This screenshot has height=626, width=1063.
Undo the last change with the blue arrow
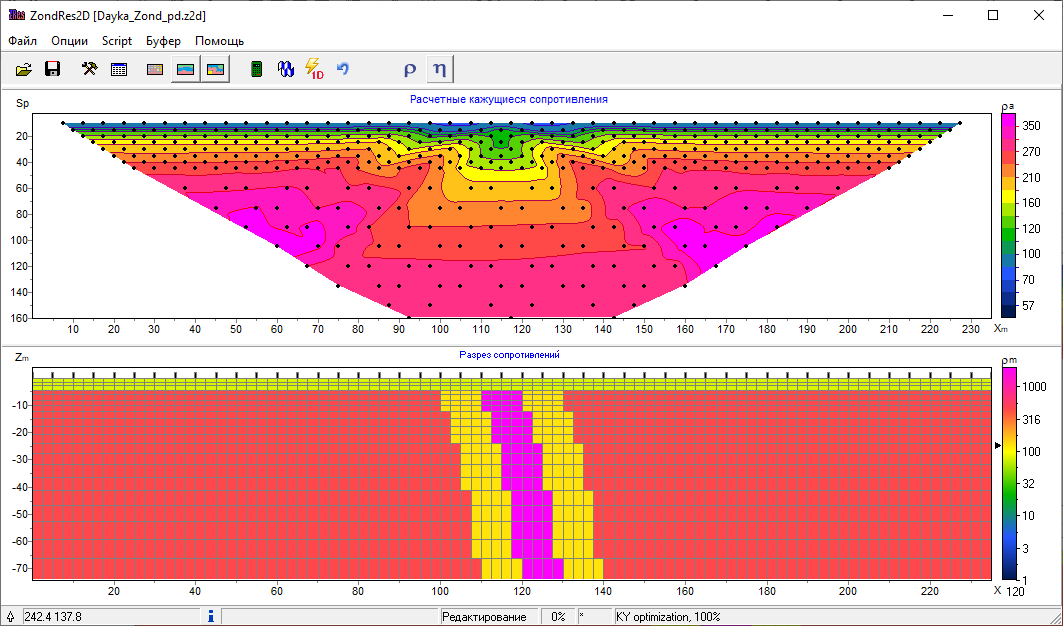(343, 69)
